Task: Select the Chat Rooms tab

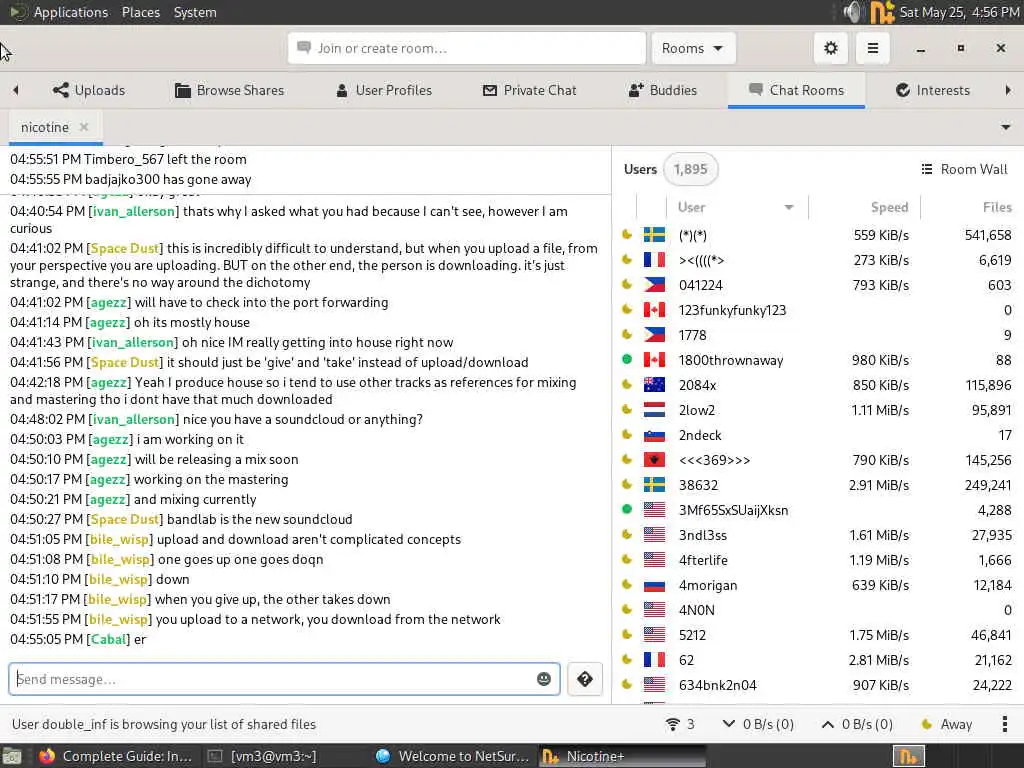Action: (796, 90)
